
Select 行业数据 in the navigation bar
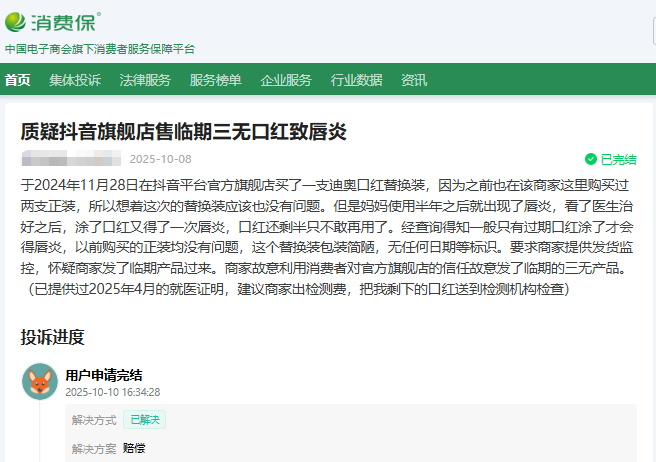pyautogui.click(x=356, y=80)
